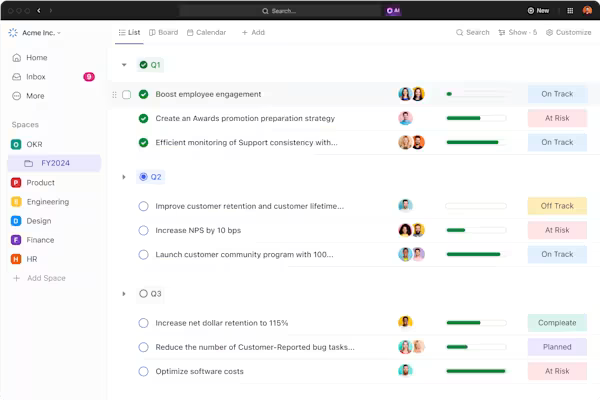Switch to the Board tab
600x400 pixels.
(x=162, y=32)
